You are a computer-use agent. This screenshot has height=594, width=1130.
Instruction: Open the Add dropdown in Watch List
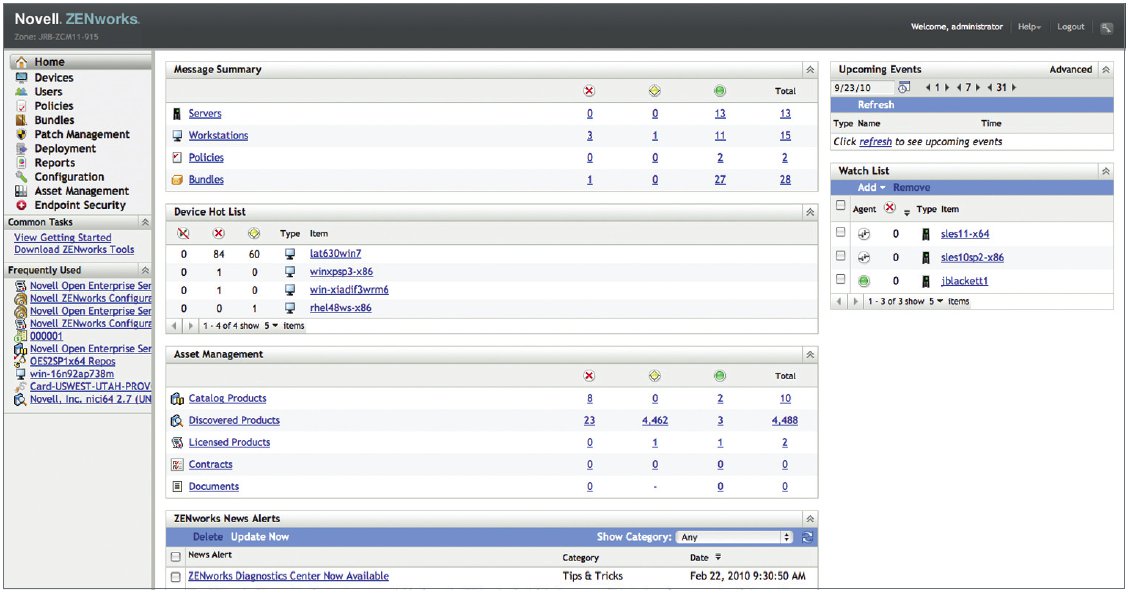[x=871, y=187]
